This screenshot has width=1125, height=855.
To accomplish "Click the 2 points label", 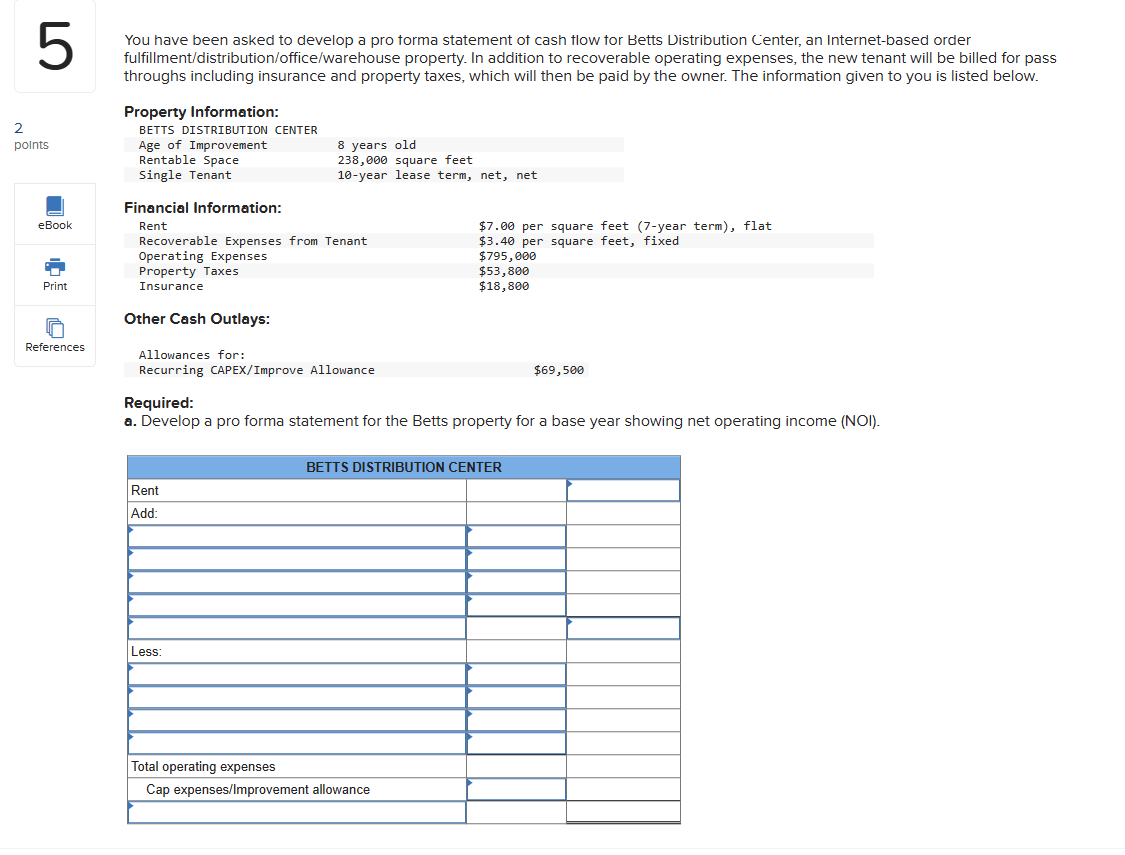I will pos(24,136).
